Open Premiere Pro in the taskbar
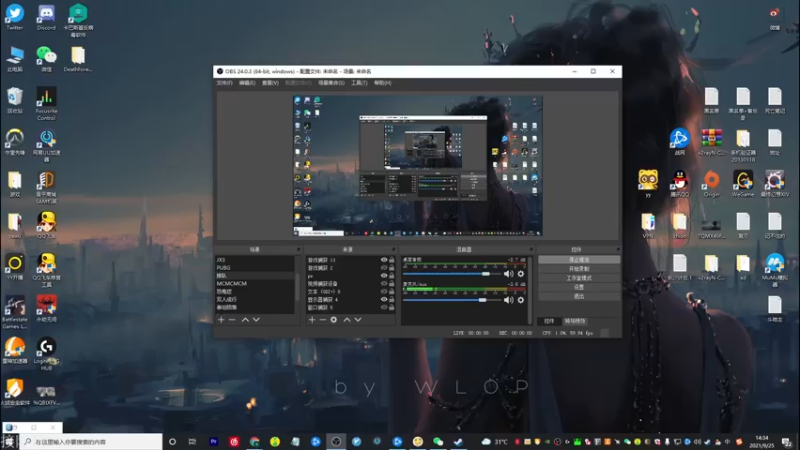The width and height of the screenshot is (800, 450). tap(214, 441)
